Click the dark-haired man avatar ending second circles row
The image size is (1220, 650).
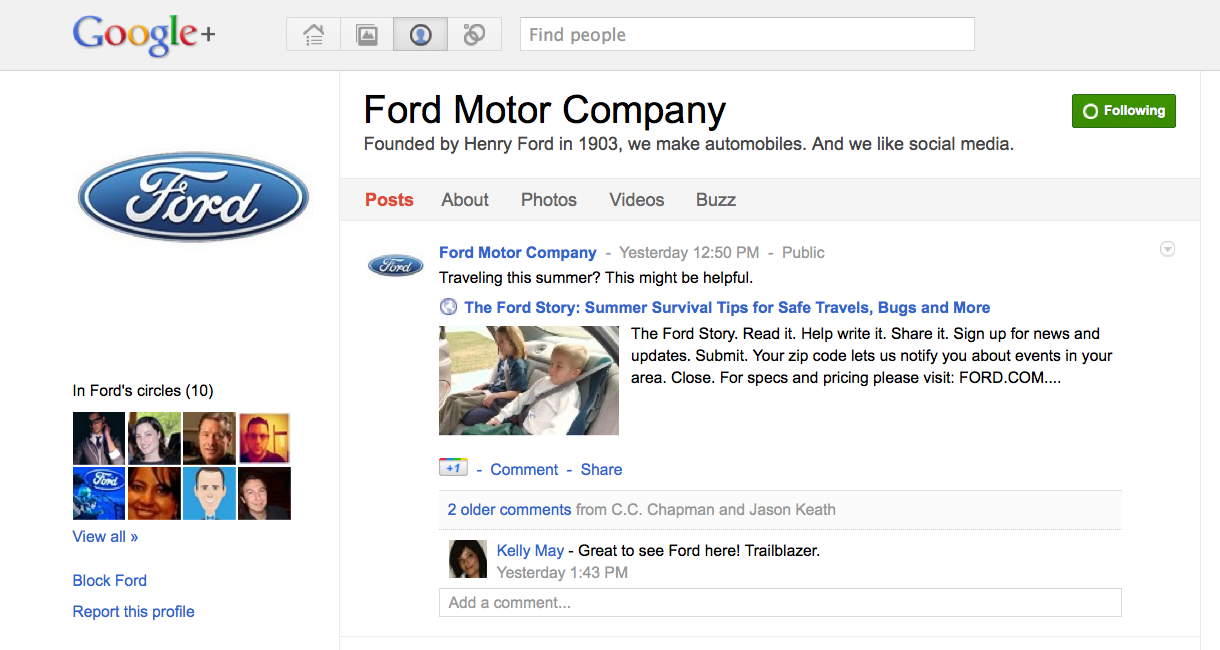(x=264, y=493)
